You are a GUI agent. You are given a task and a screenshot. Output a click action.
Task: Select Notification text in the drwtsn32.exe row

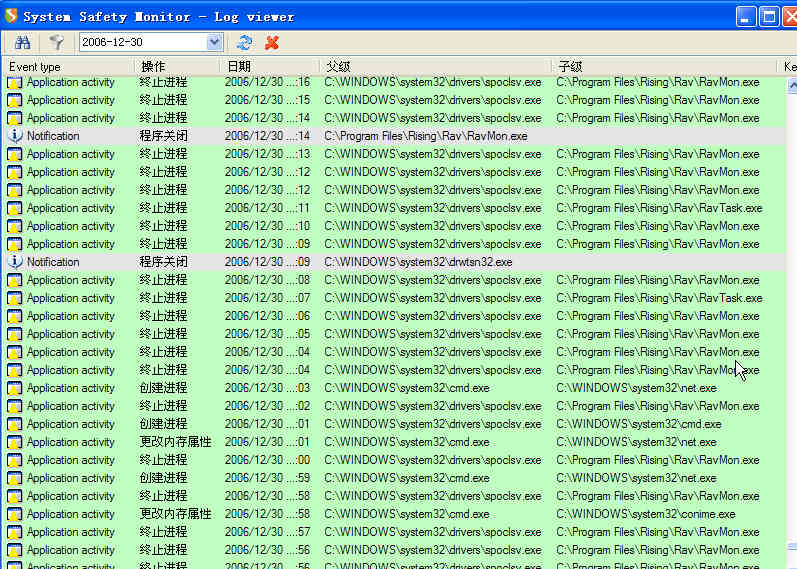[53, 262]
